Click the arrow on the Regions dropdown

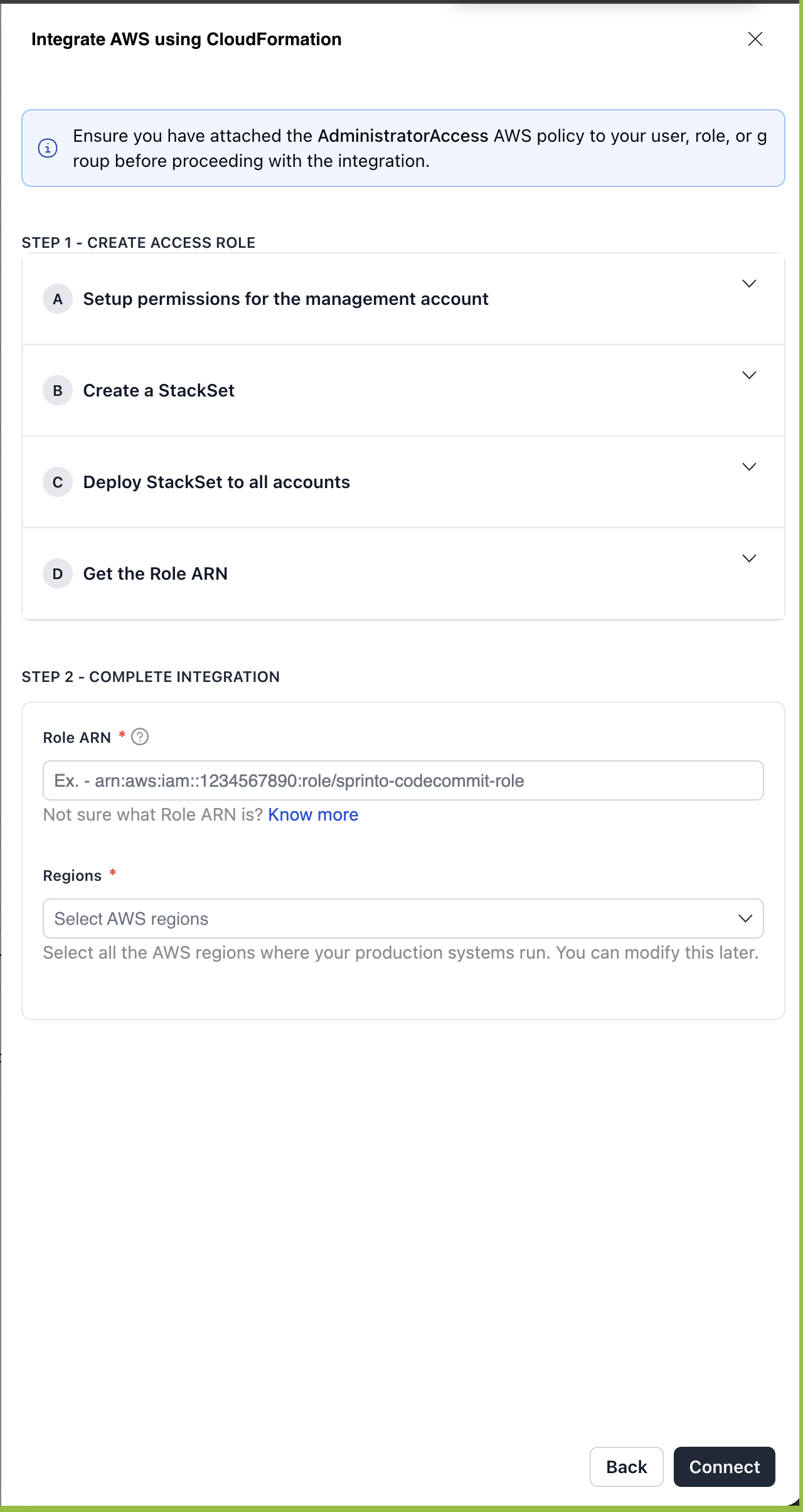tap(745, 918)
